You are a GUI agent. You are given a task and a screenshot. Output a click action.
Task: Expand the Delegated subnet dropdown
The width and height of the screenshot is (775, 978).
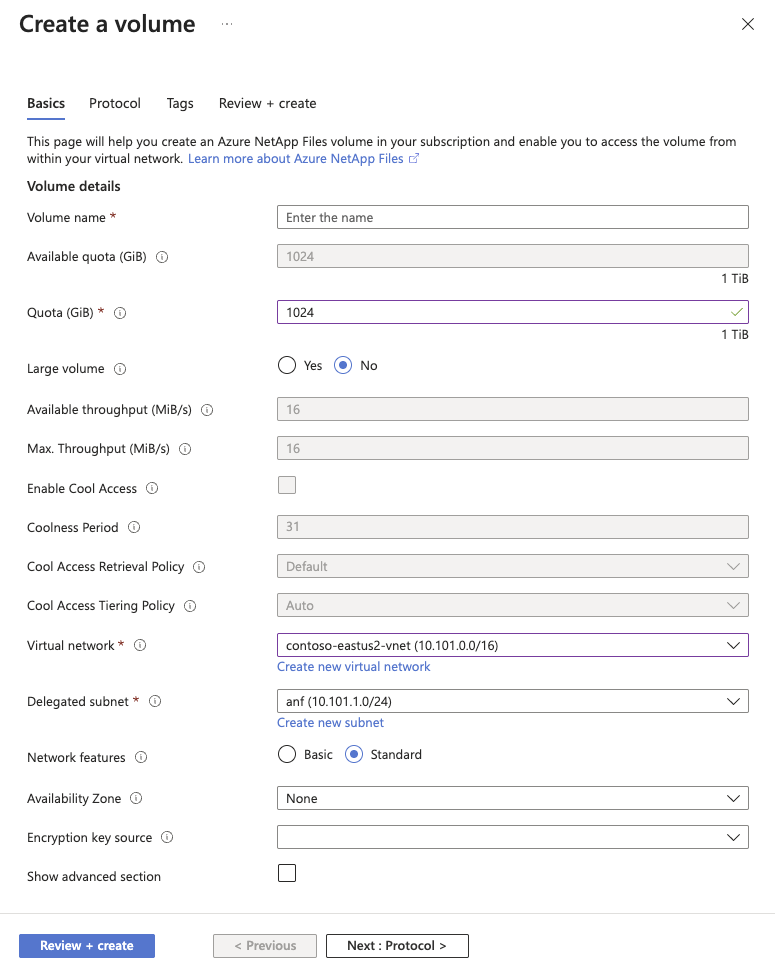pyautogui.click(x=512, y=702)
